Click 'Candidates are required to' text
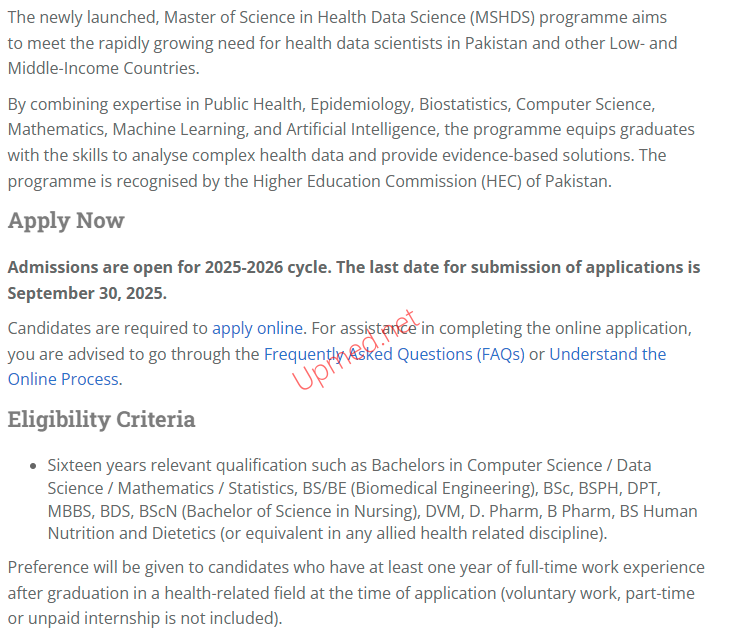 [107, 328]
